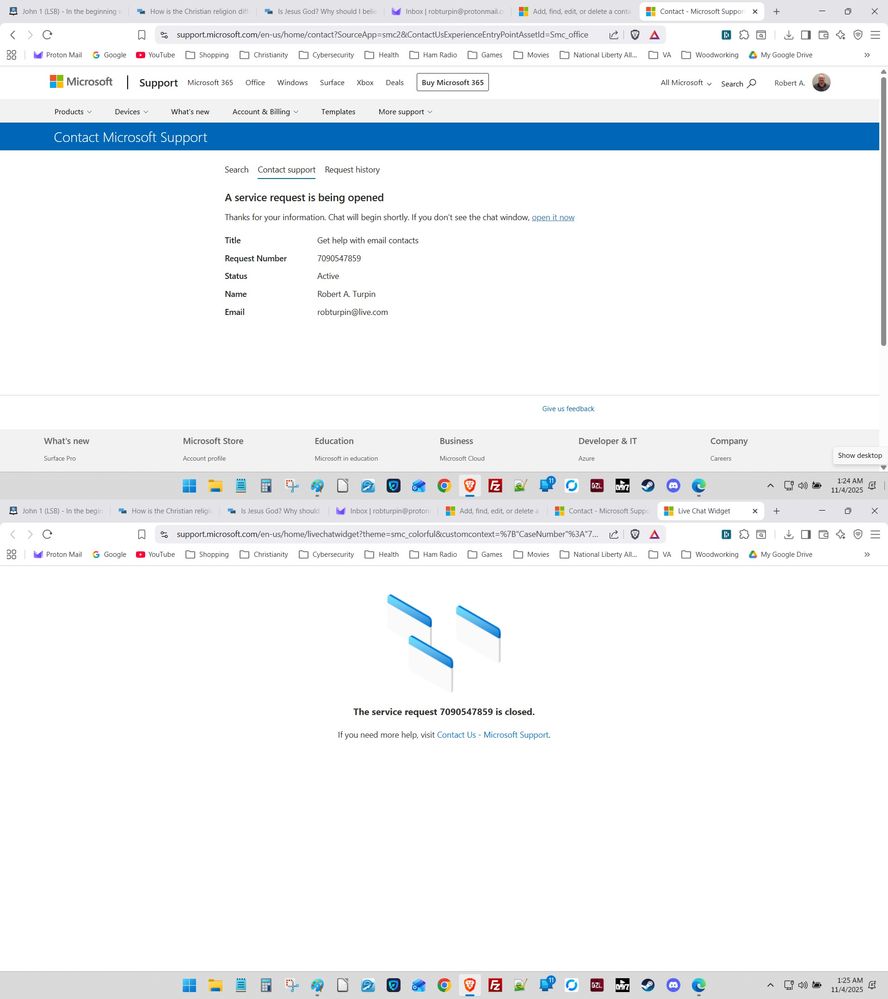This screenshot has width=888, height=999.
Task: Open downloads in the top browser window
Action: [x=789, y=35]
